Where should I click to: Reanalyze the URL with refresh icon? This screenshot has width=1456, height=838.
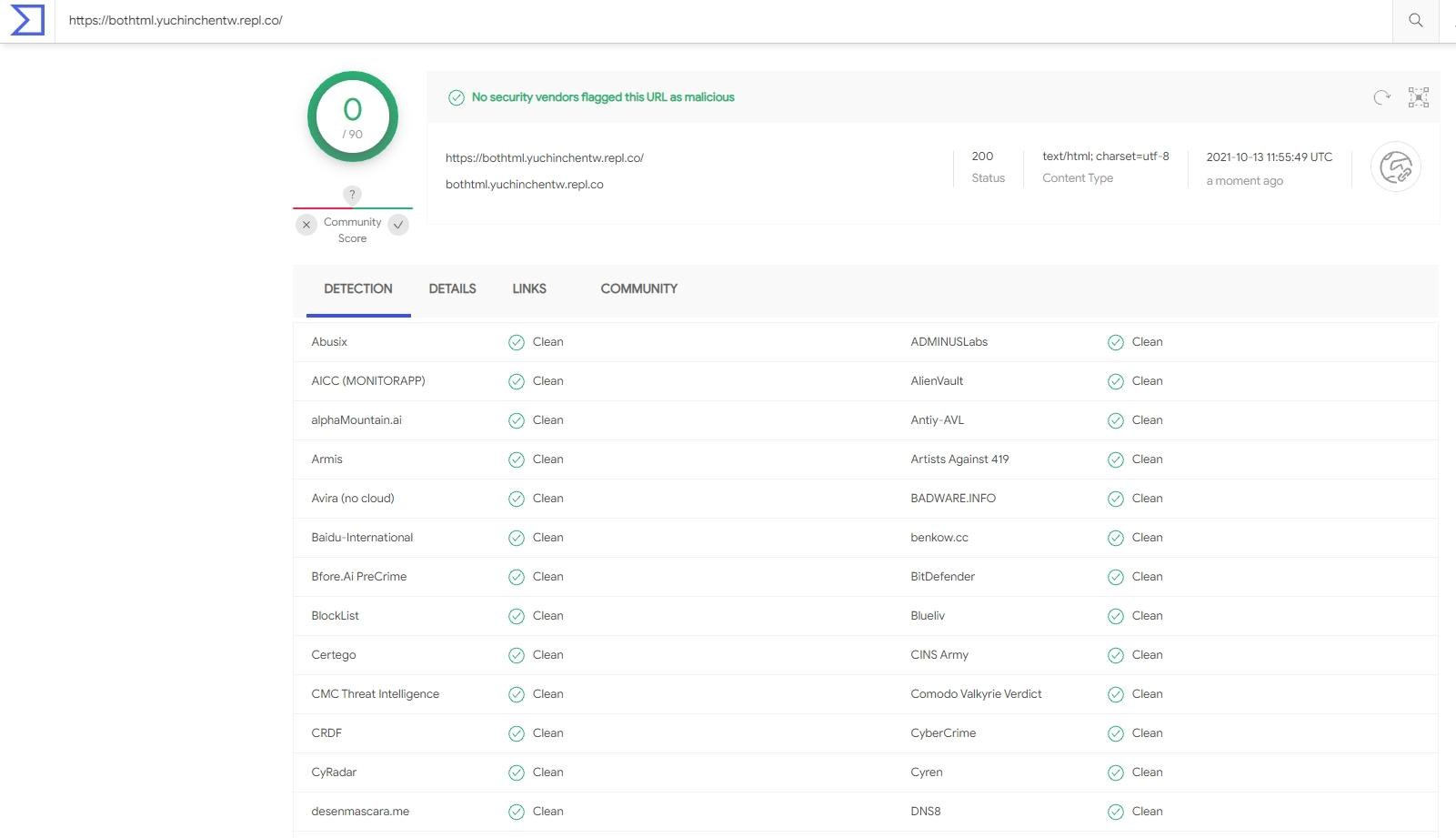[x=1381, y=97]
